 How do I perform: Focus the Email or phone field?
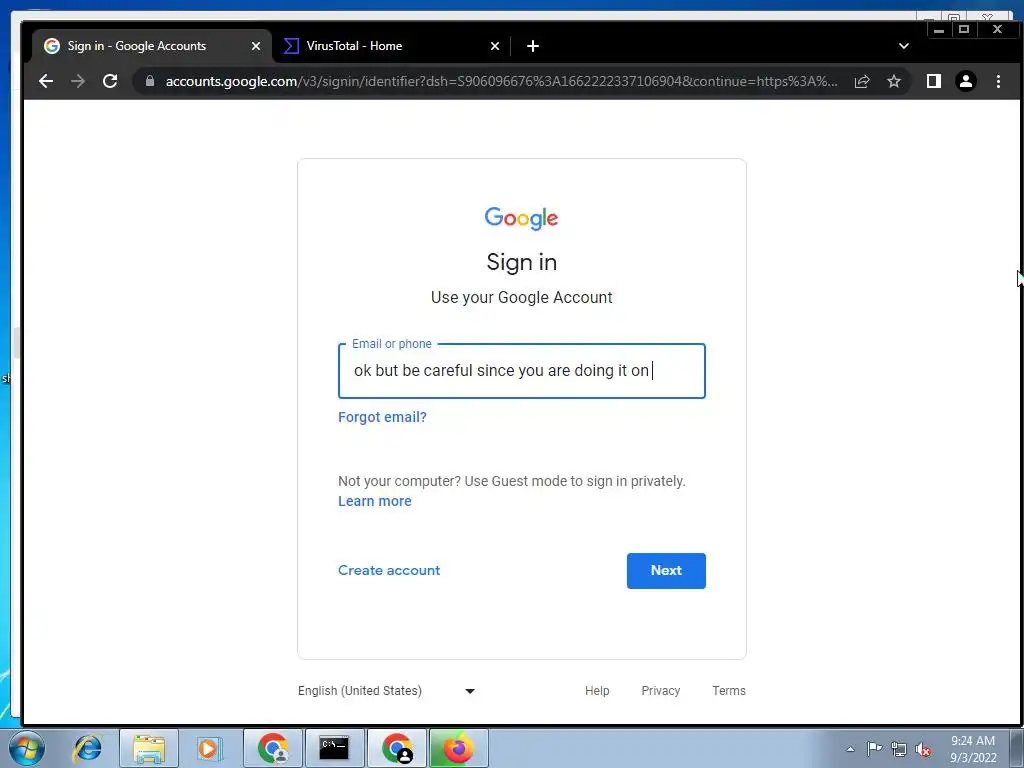click(x=522, y=371)
